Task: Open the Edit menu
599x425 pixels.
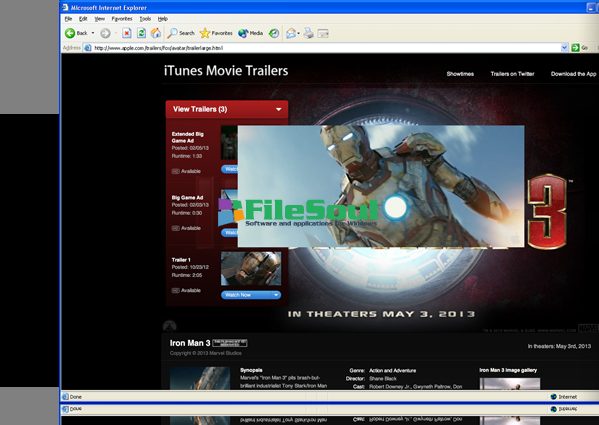Action: click(83, 19)
